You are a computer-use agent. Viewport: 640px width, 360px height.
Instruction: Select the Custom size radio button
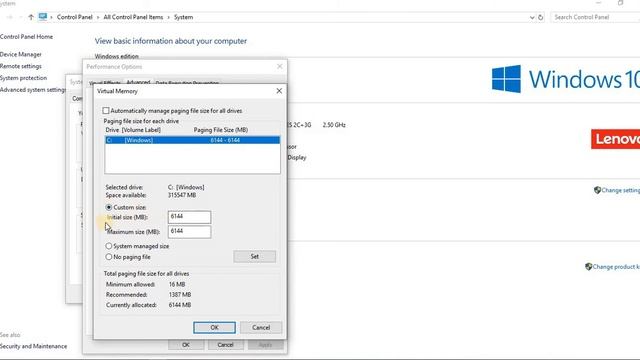click(109, 207)
